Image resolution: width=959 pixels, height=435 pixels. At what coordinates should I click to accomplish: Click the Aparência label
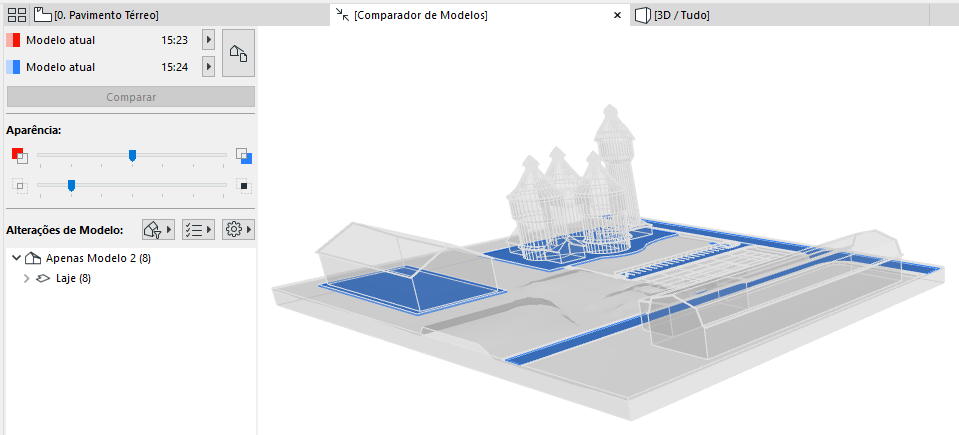(x=33, y=130)
